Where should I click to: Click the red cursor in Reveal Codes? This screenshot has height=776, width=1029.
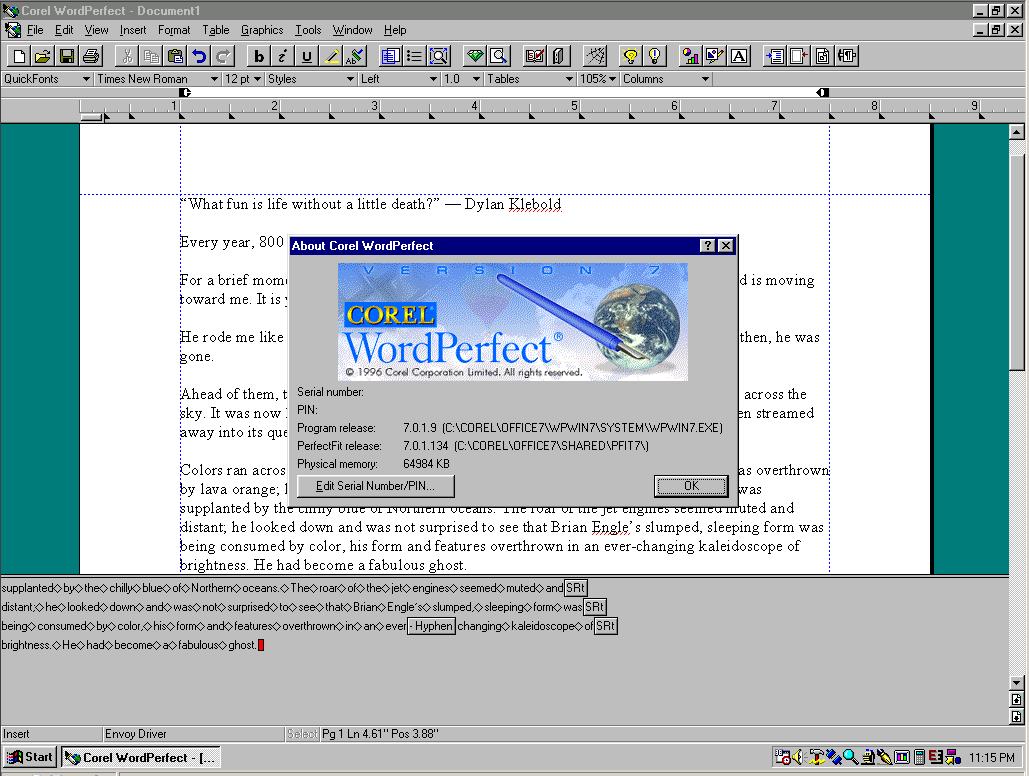pos(261,645)
